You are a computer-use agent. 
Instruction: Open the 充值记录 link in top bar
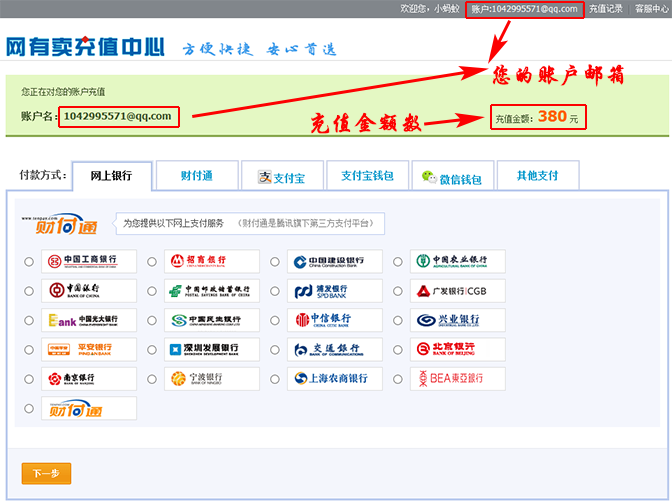click(x=606, y=9)
